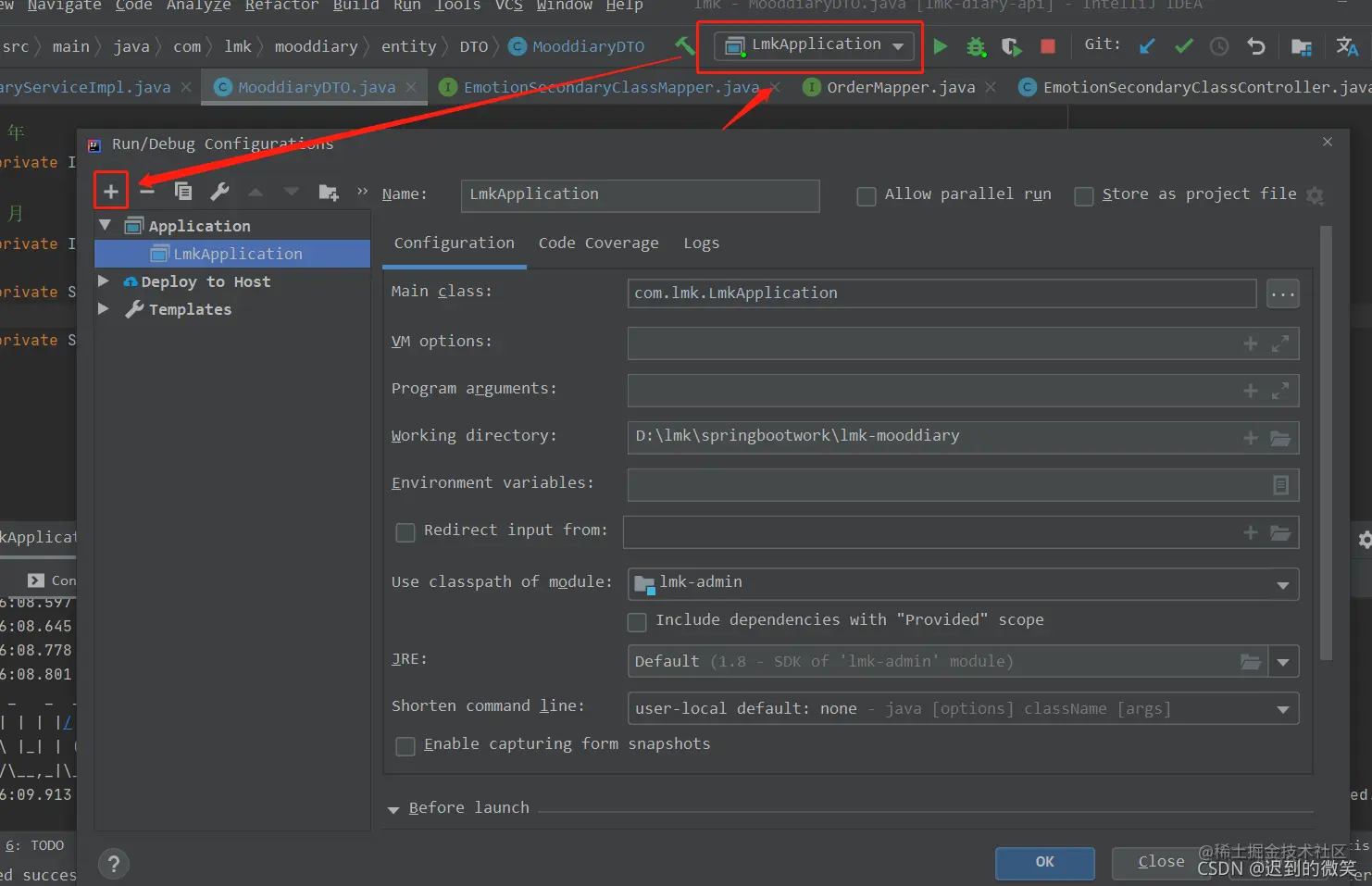Remove the selected configuration with the minus icon
The width and height of the screenshot is (1372, 886).
[x=147, y=192]
